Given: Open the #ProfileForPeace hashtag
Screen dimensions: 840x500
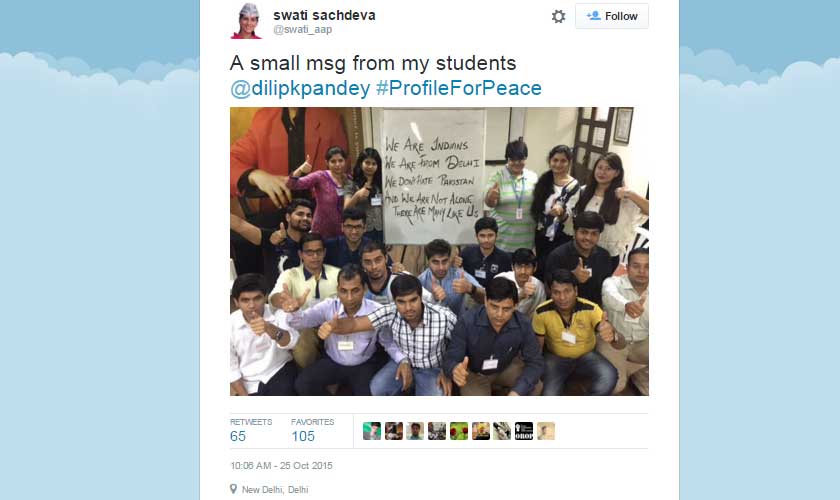Looking at the screenshot, I should (459, 88).
